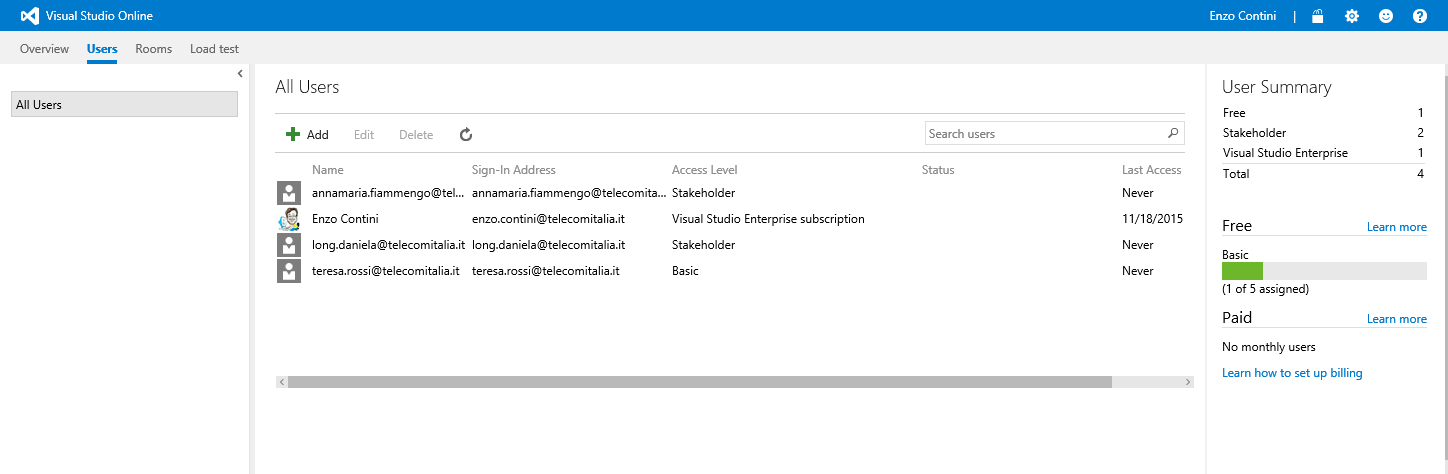The height and width of the screenshot is (474, 1448).
Task: Open the shopping bag marketplace icon
Action: coord(1318,16)
